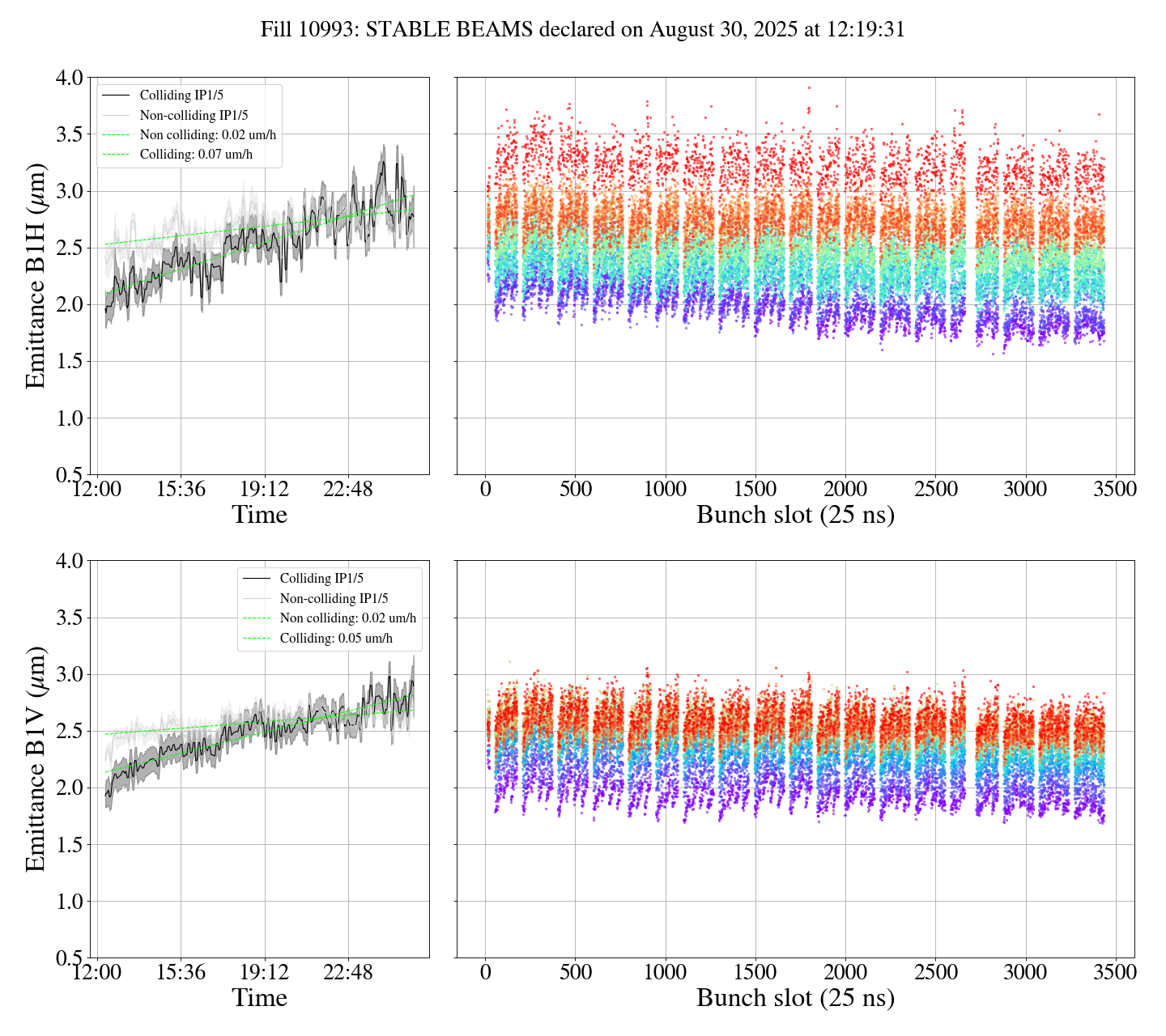Select black Colliding IP1/5 line swatch in B1H legend
Screen dimensions: 1166x1036
pos(117,96)
